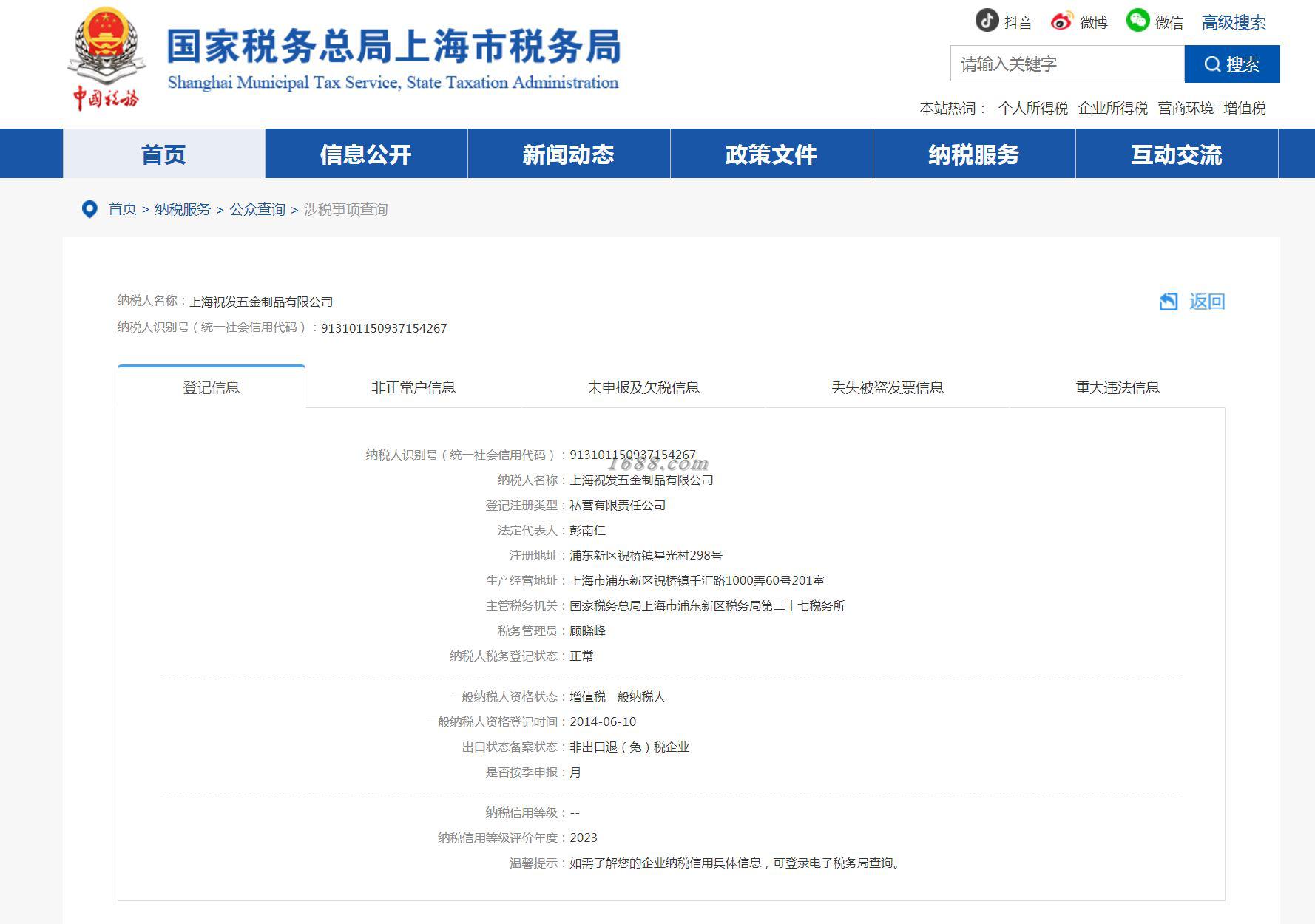Click the 温馨提示 reminder text
Image resolution: width=1315 pixels, height=924 pixels.
coord(737,863)
